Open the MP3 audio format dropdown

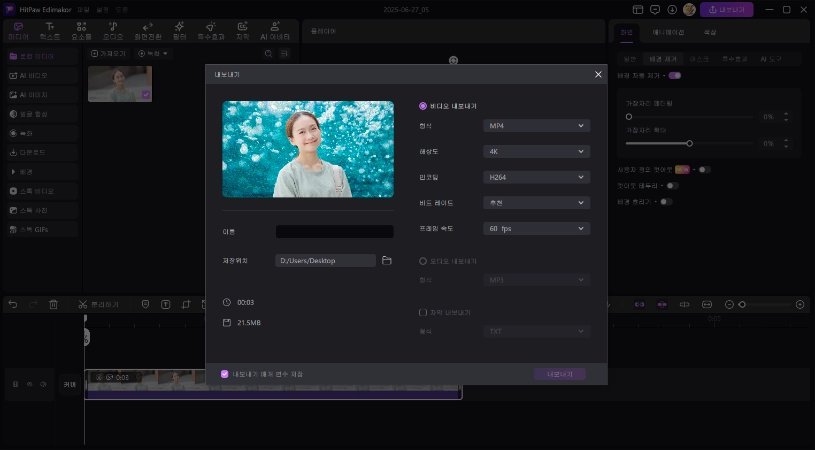tap(536, 280)
